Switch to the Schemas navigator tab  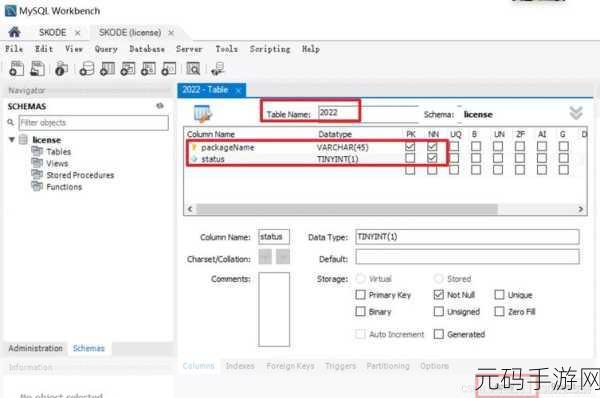[x=89, y=348]
